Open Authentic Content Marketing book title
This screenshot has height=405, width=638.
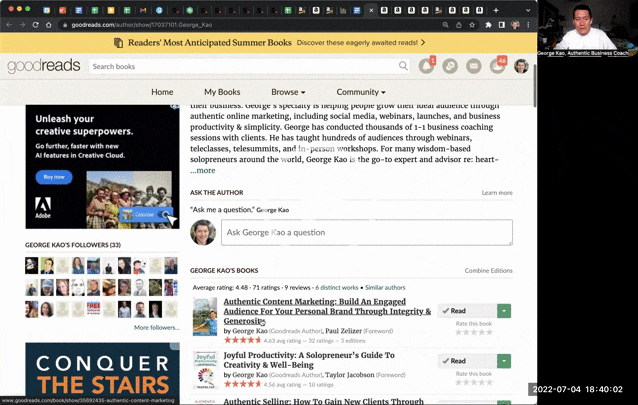(x=327, y=311)
